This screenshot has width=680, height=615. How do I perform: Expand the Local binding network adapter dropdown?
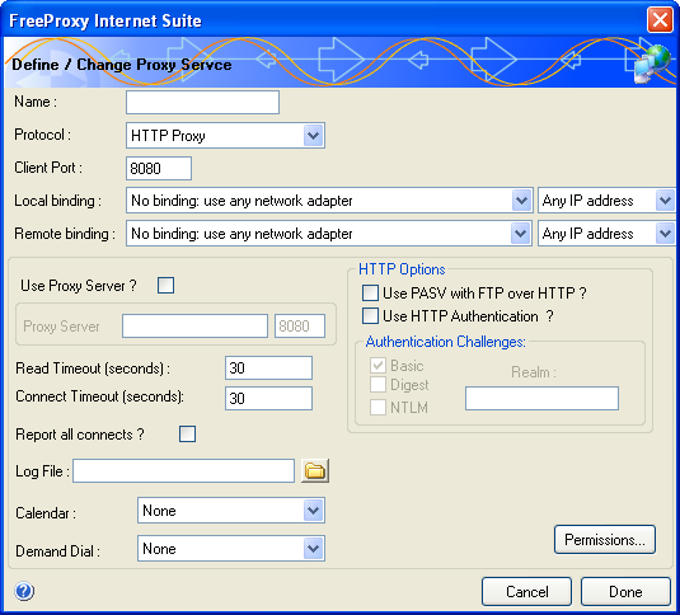pyautogui.click(x=329, y=200)
